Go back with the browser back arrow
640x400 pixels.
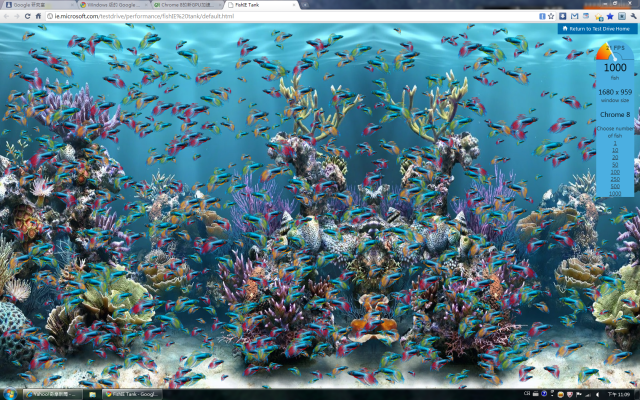pyautogui.click(x=6, y=16)
